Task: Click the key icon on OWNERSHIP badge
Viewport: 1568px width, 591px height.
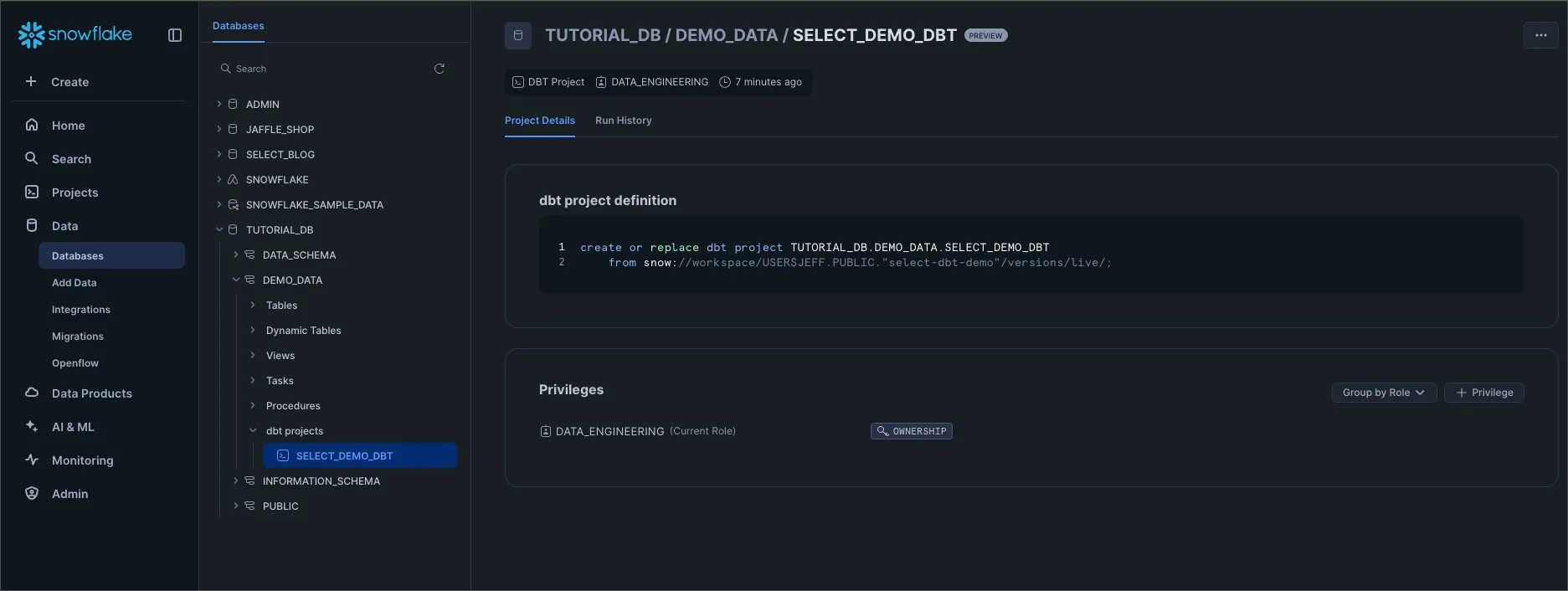Action: click(882, 431)
